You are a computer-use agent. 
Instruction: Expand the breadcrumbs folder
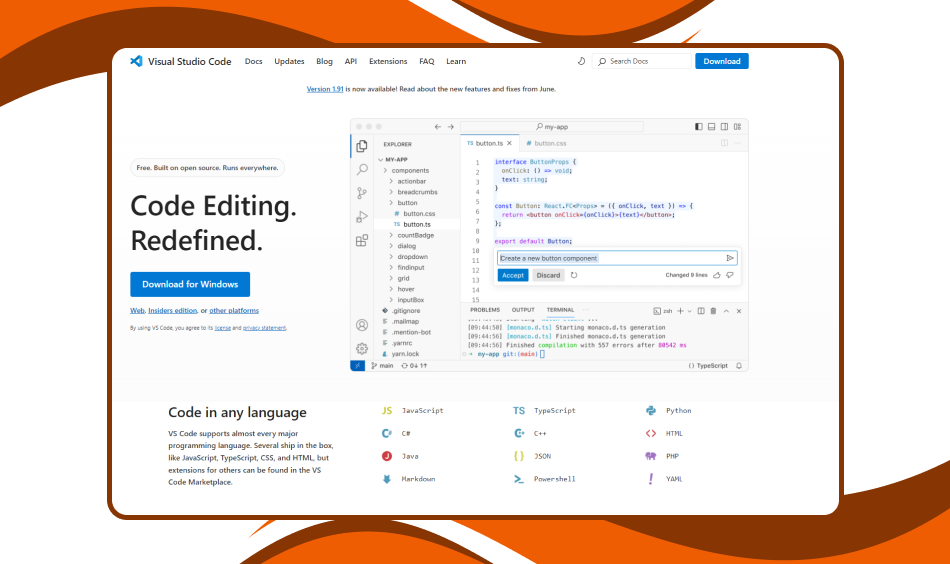tap(413, 192)
